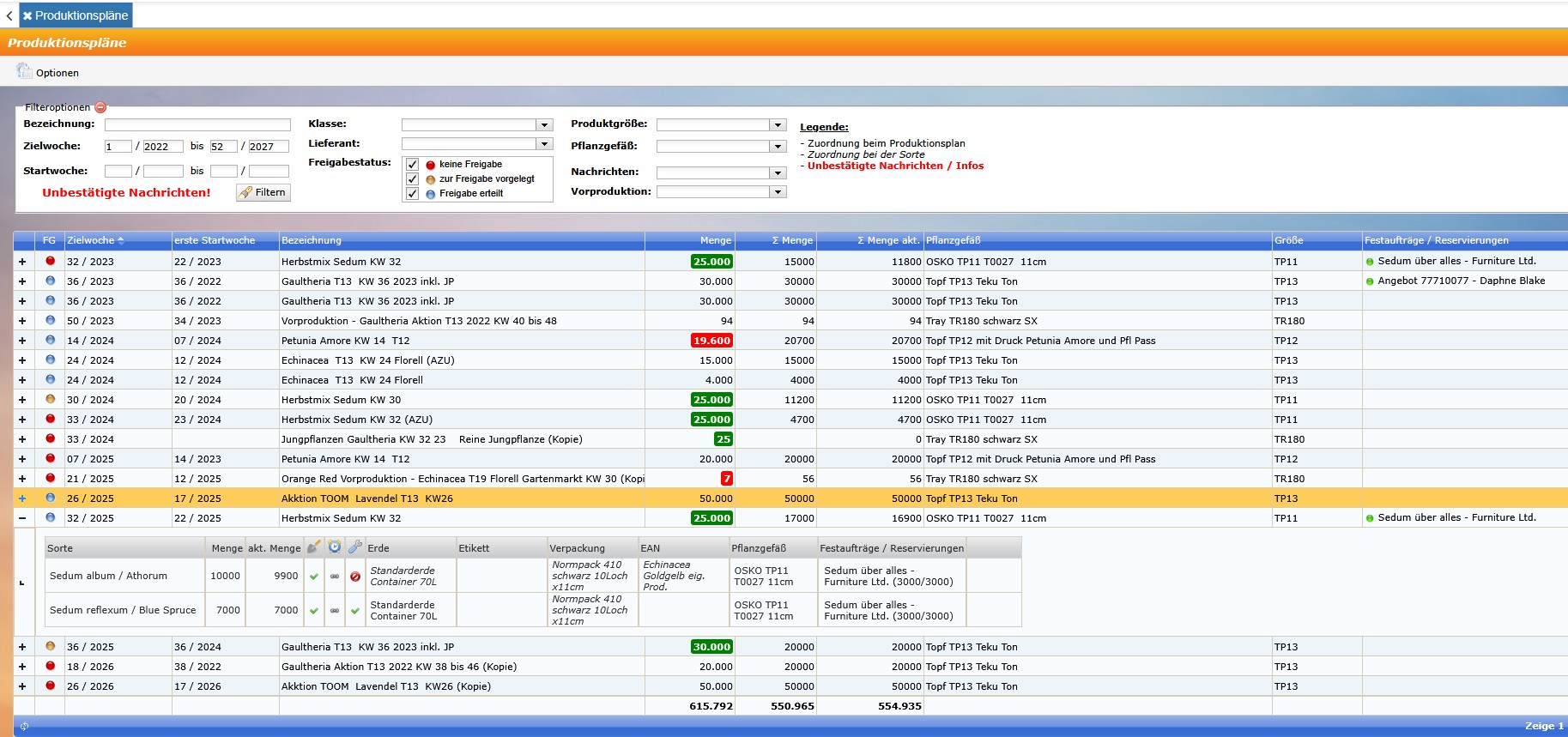
Task: Click link icon in Sedum reflexum row
Action: click(x=335, y=611)
